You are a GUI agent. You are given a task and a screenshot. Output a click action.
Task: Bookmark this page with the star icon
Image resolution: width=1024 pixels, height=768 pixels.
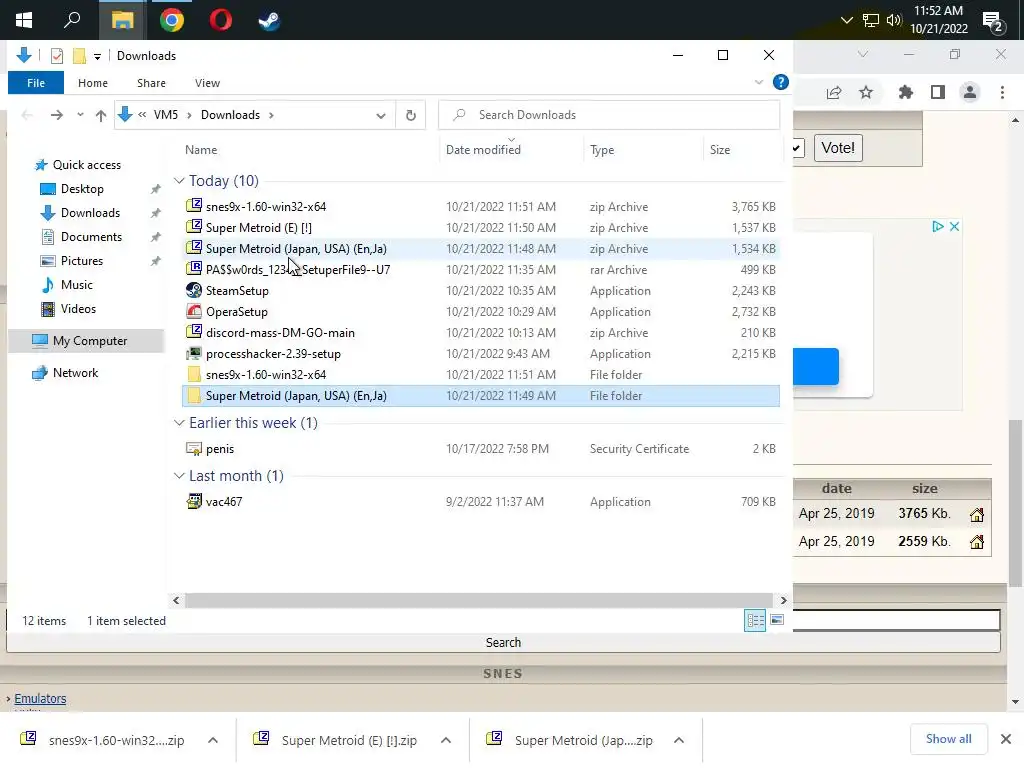click(x=866, y=93)
